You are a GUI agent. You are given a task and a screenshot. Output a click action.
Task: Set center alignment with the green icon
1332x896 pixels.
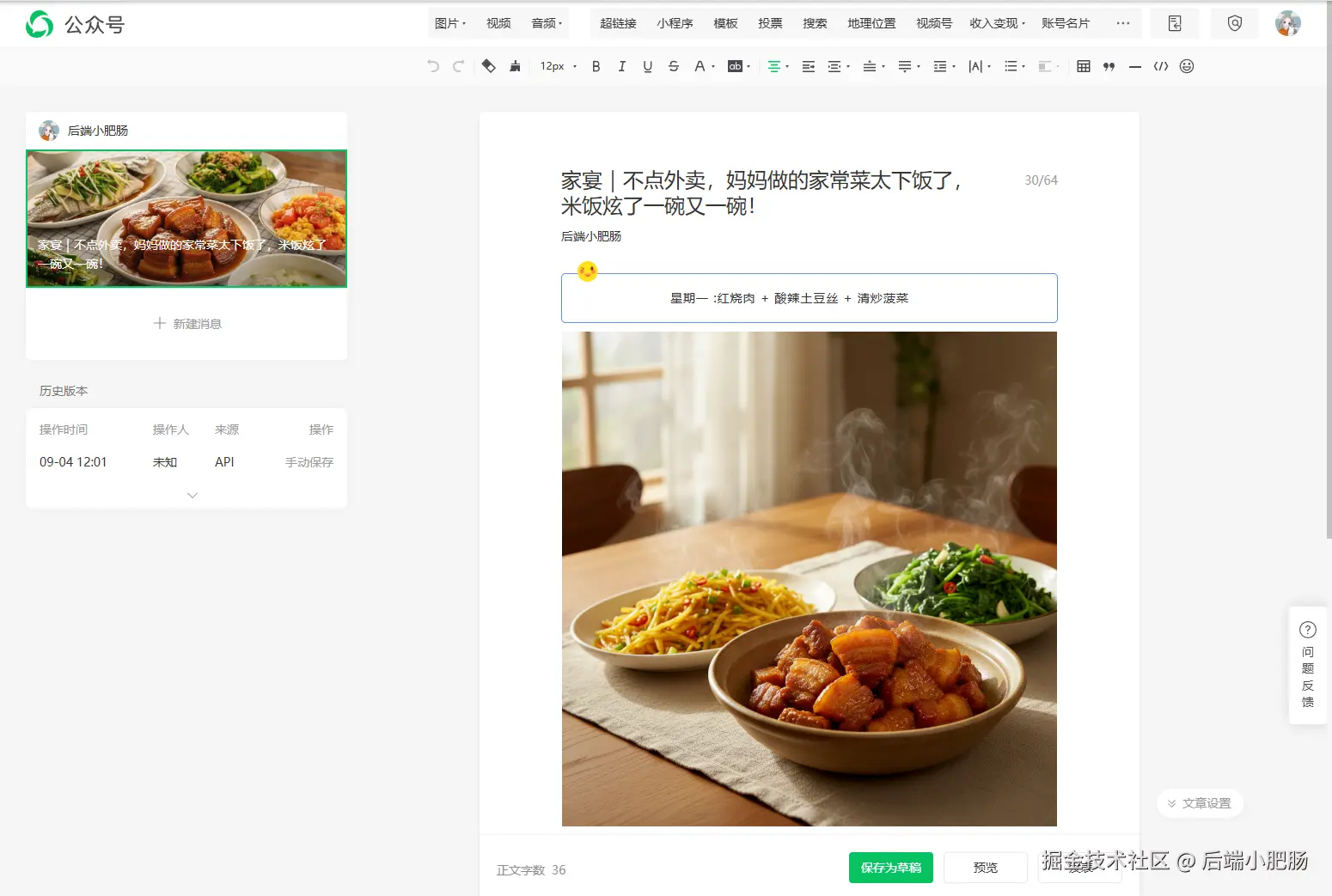pos(773,66)
